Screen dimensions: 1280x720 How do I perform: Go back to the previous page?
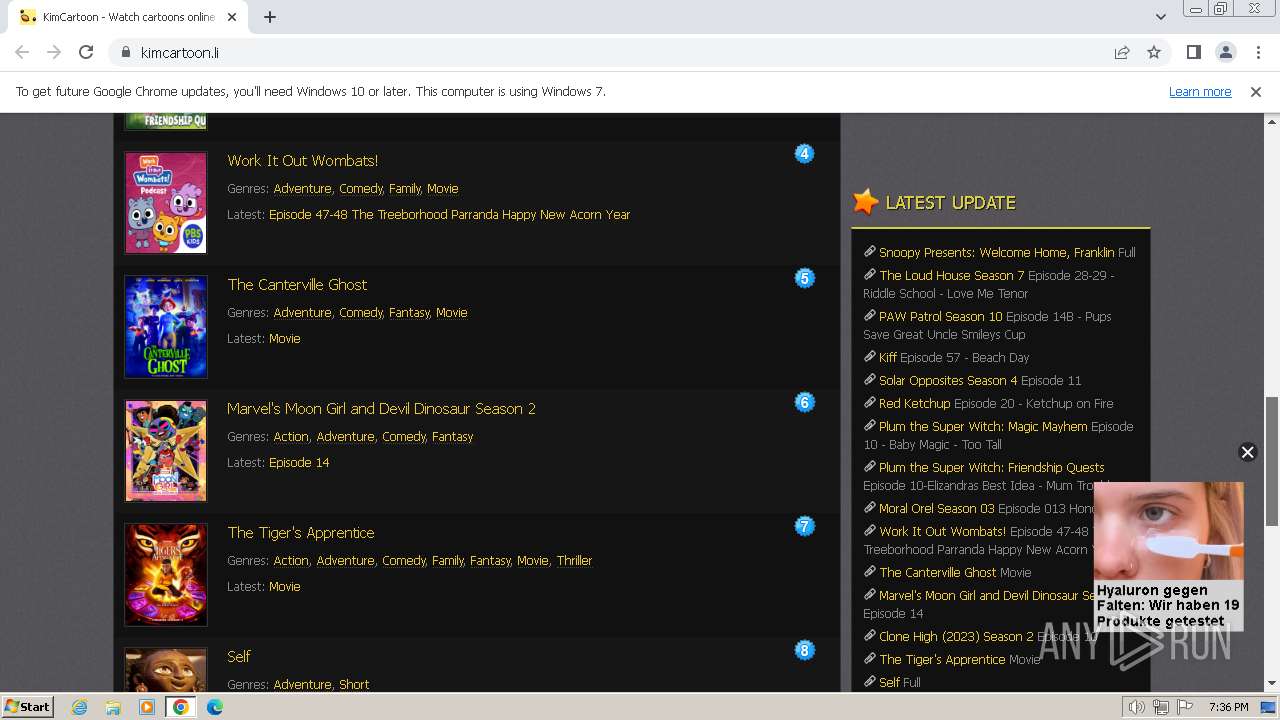coord(22,52)
